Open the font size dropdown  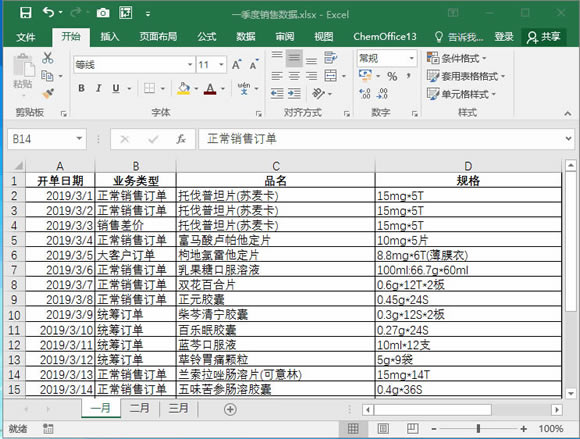point(221,65)
